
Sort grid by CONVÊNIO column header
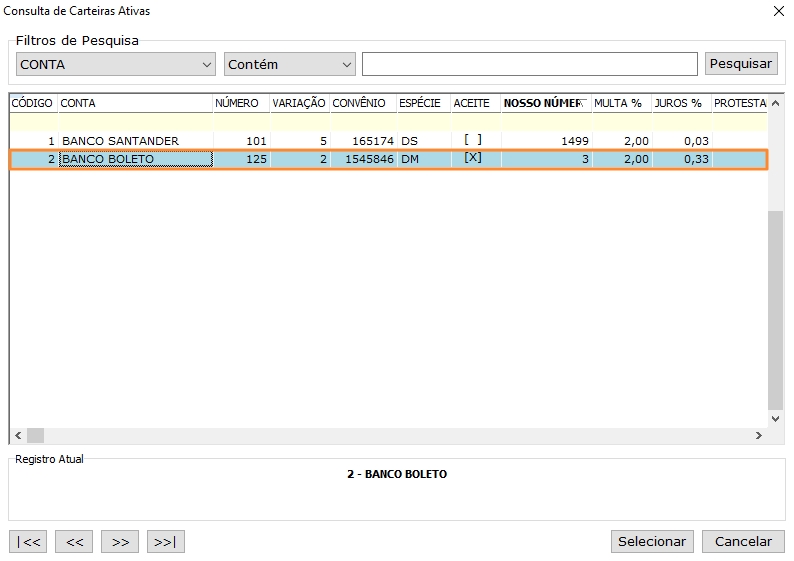[360, 103]
